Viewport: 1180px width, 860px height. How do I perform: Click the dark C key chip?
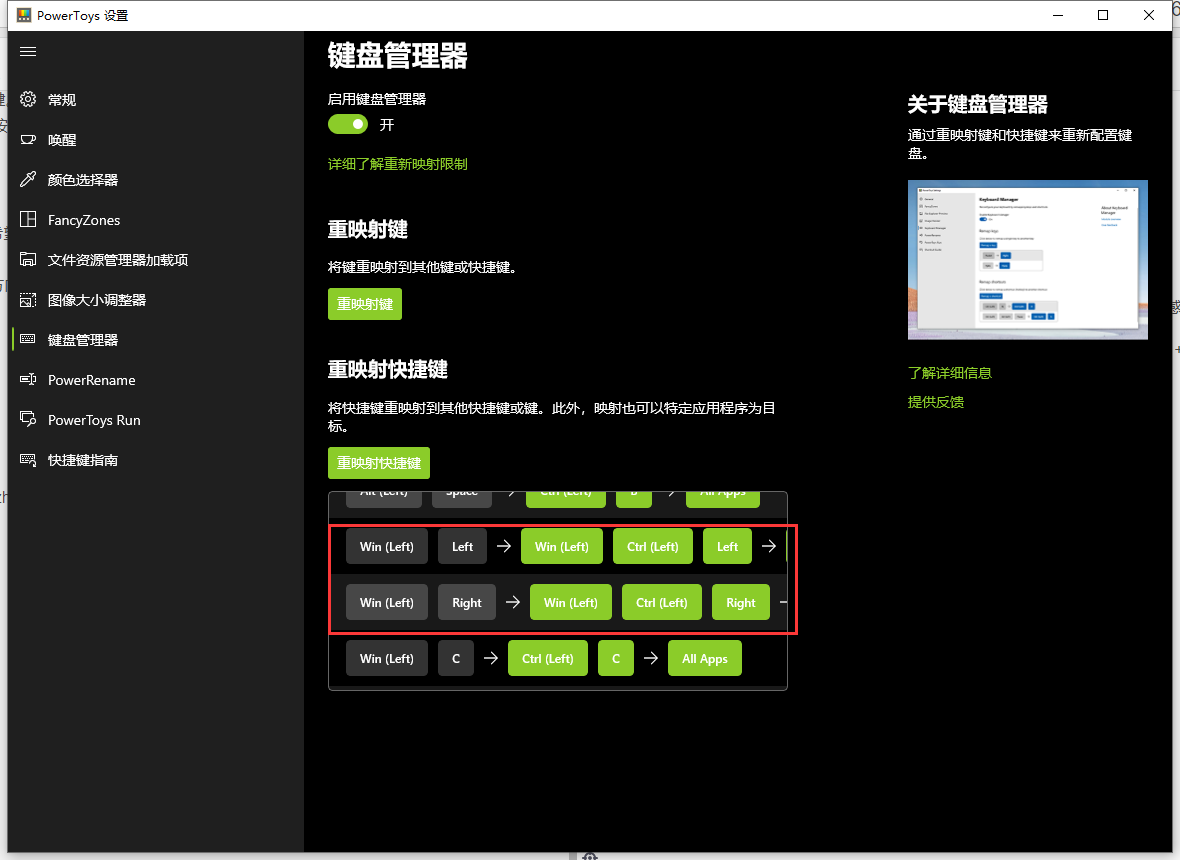pyautogui.click(x=455, y=658)
